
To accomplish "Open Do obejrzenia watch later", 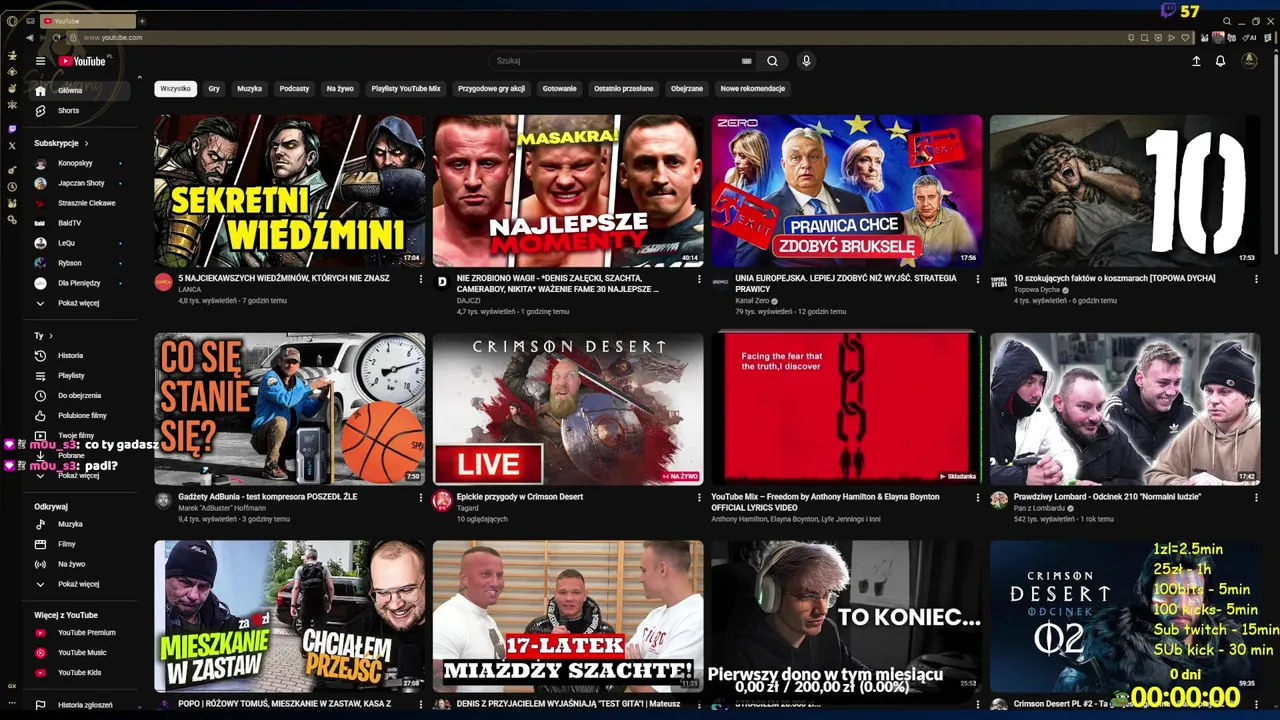I will pos(80,395).
